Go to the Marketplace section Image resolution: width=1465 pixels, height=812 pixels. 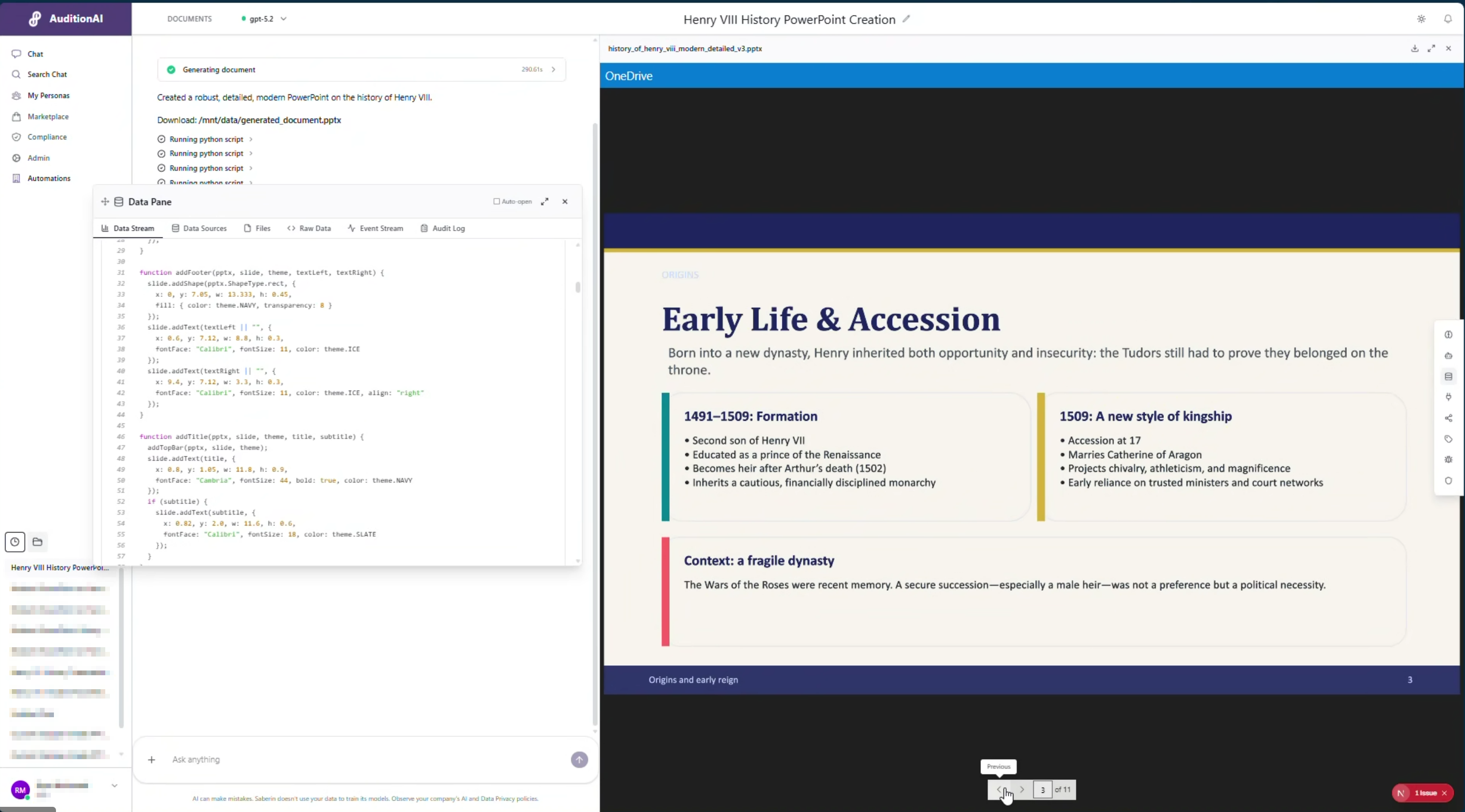(x=48, y=117)
